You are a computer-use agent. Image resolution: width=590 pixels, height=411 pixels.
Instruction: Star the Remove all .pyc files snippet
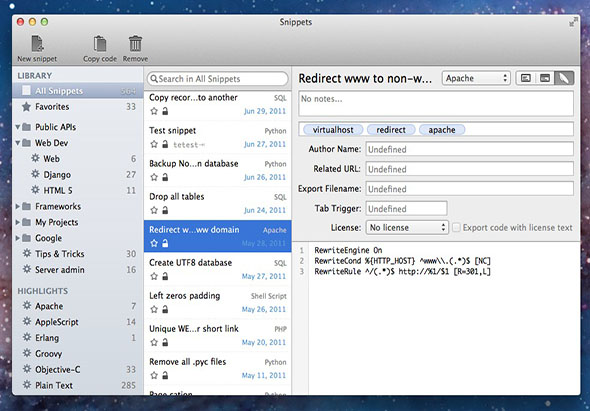tap(154, 376)
